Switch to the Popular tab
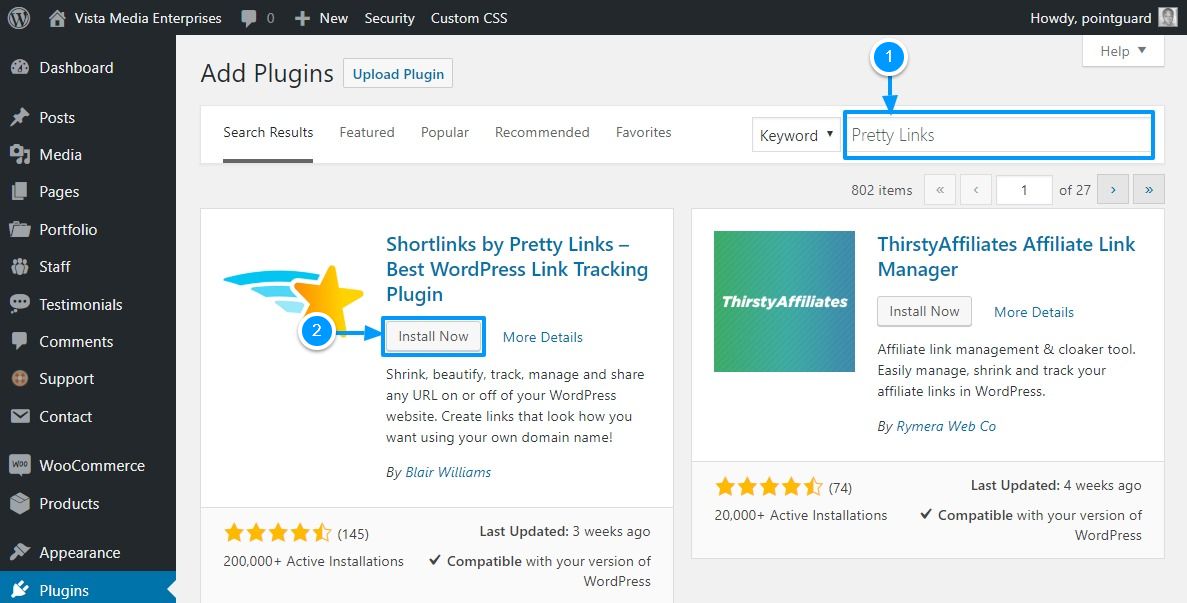Image resolution: width=1187 pixels, height=603 pixels. tap(444, 132)
